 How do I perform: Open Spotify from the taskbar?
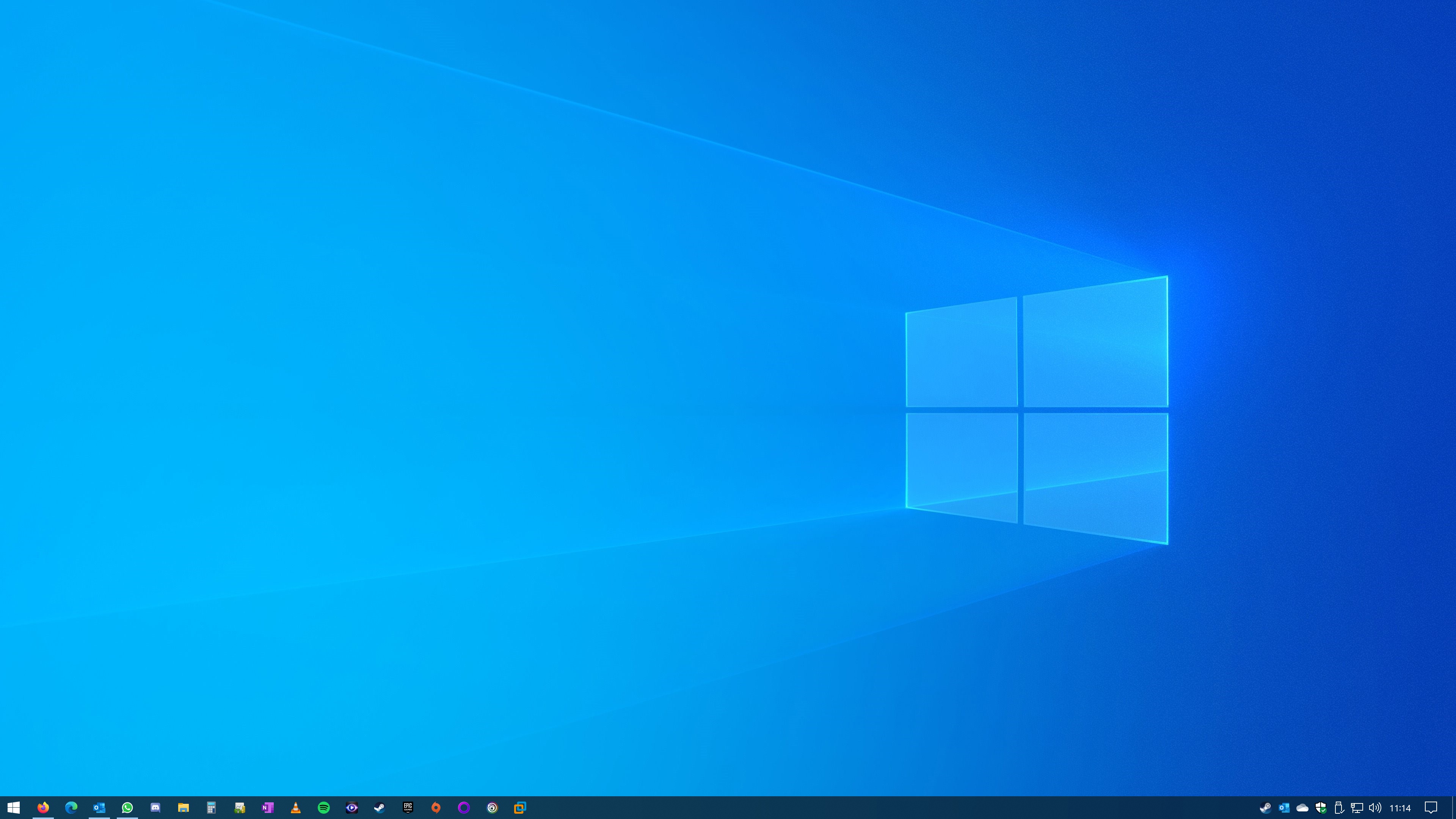tap(324, 808)
